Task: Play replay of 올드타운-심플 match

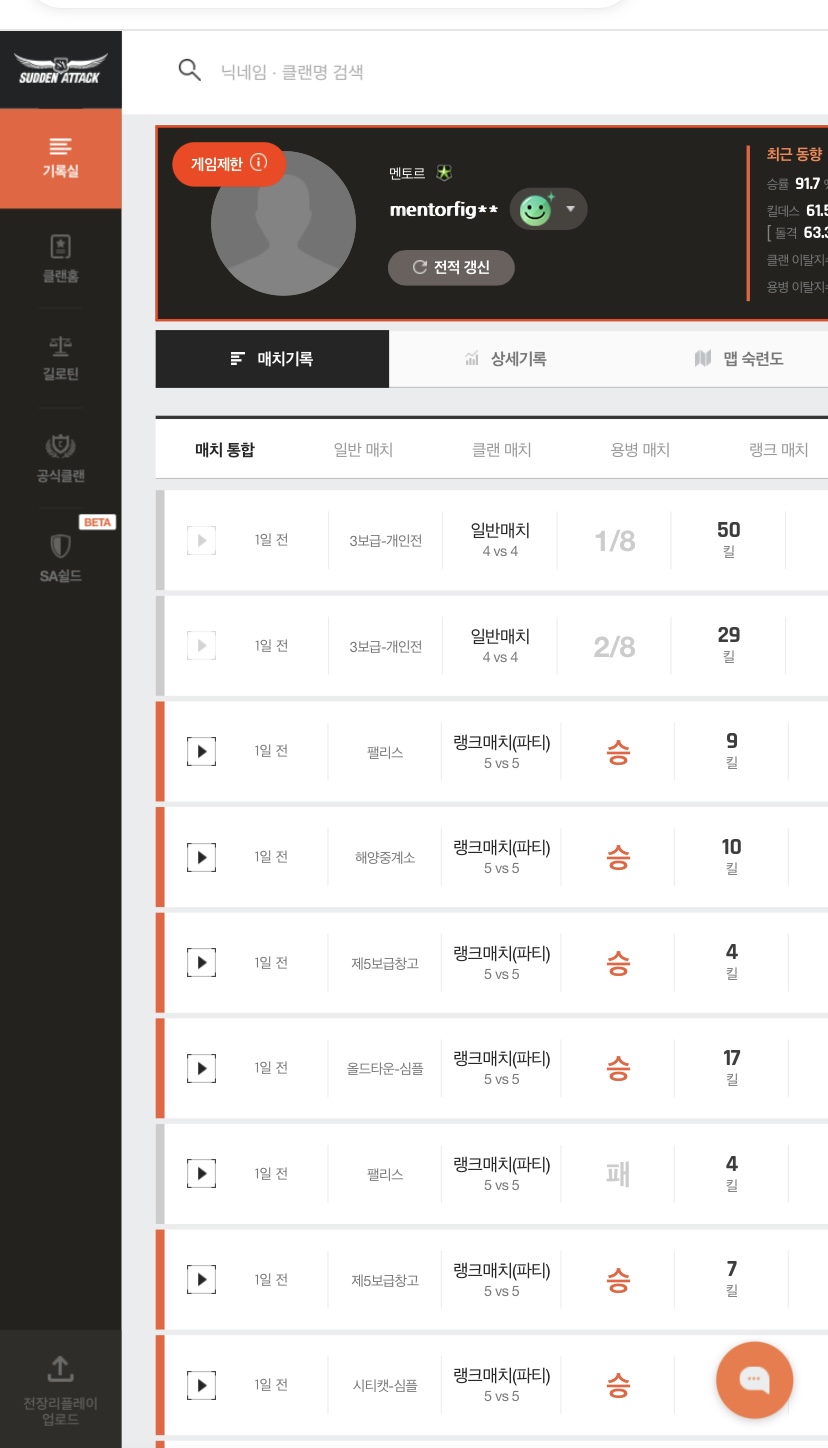Action: click(201, 1068)
